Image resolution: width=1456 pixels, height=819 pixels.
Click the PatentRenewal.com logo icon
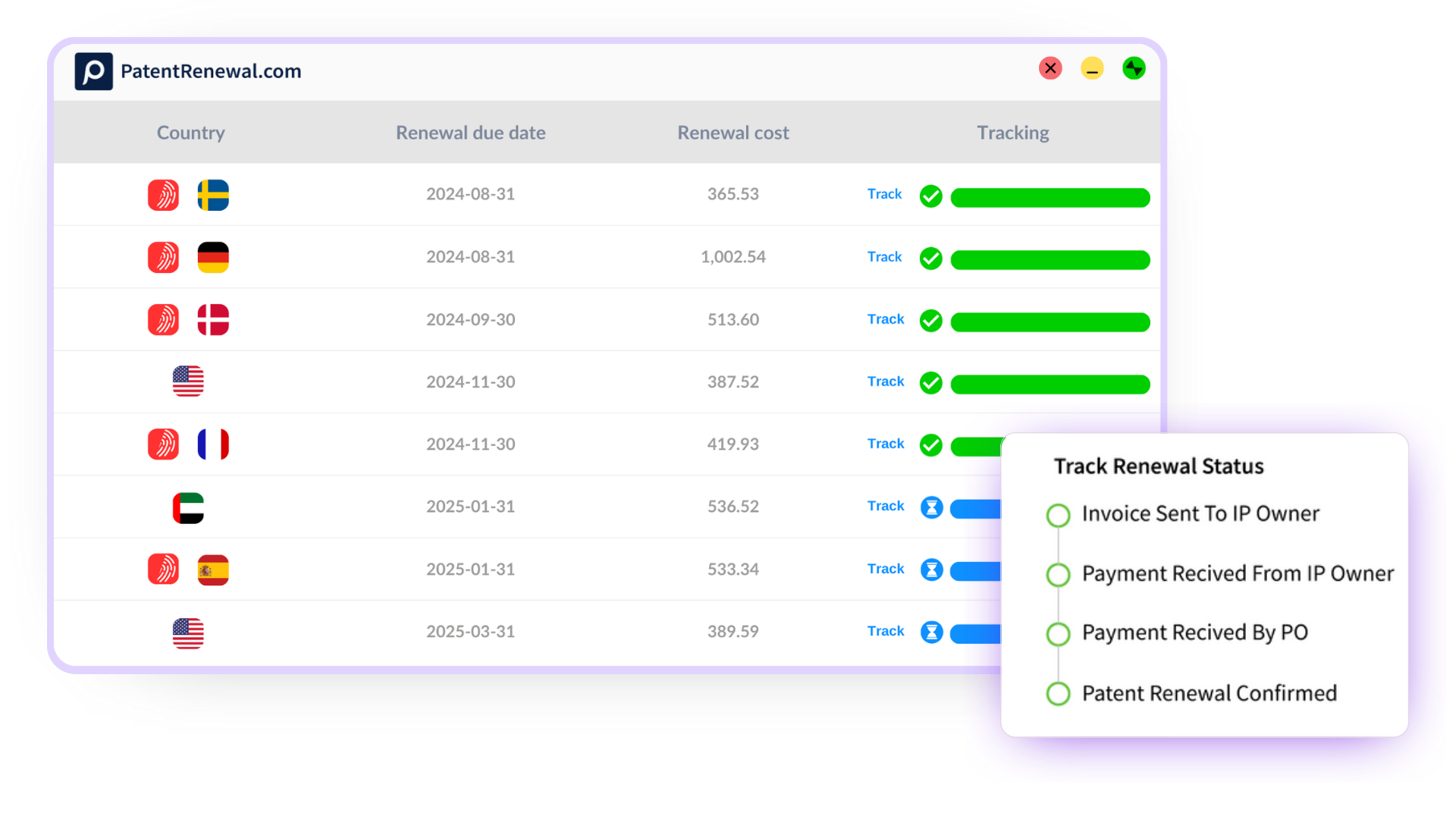(93, 71)
